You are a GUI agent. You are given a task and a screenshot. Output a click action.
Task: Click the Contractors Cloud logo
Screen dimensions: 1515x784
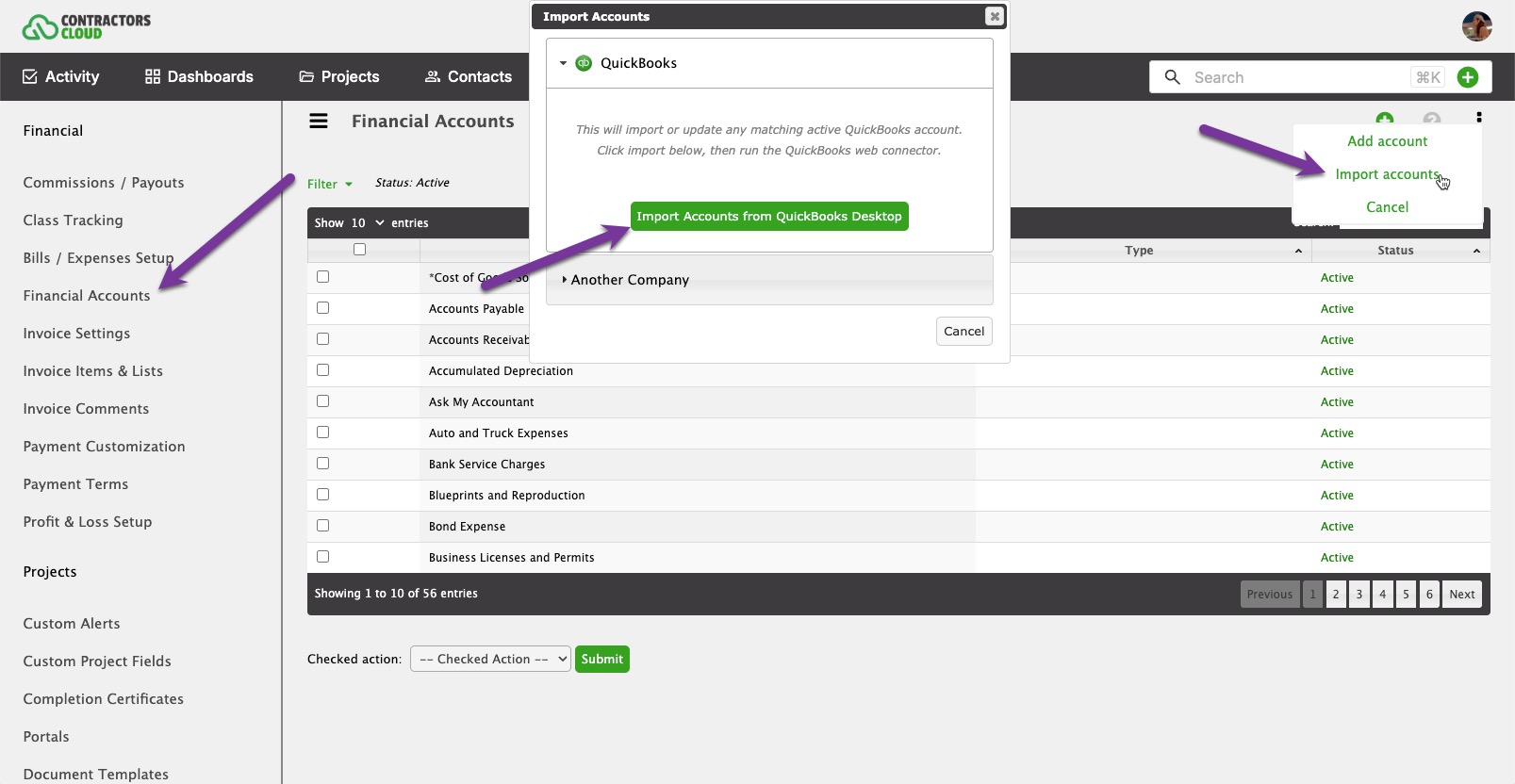87,26
